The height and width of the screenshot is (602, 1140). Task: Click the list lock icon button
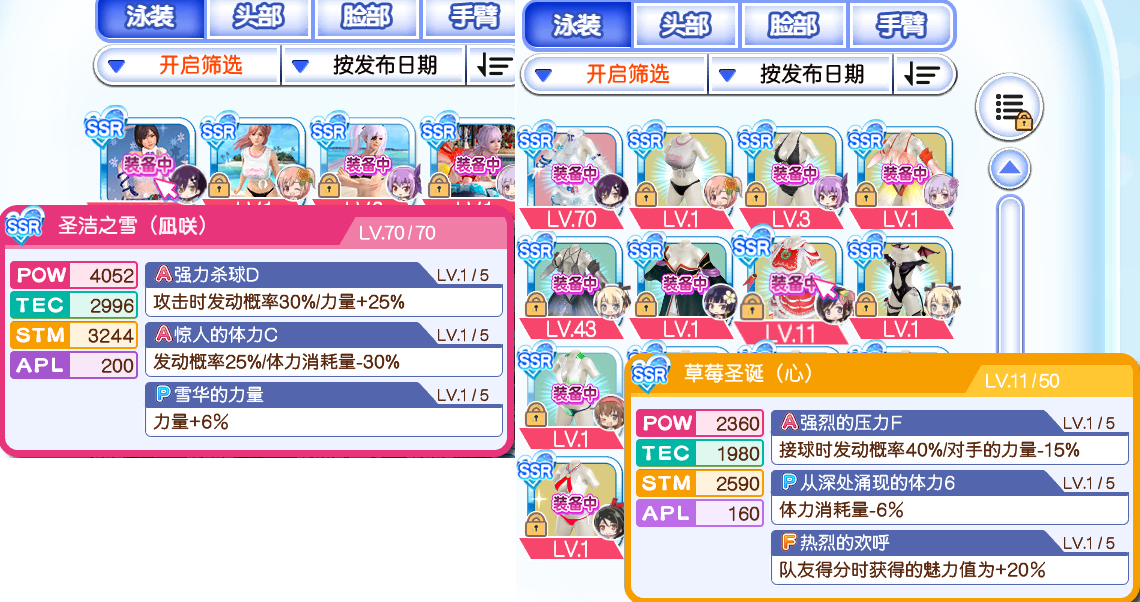point(1009,107)
